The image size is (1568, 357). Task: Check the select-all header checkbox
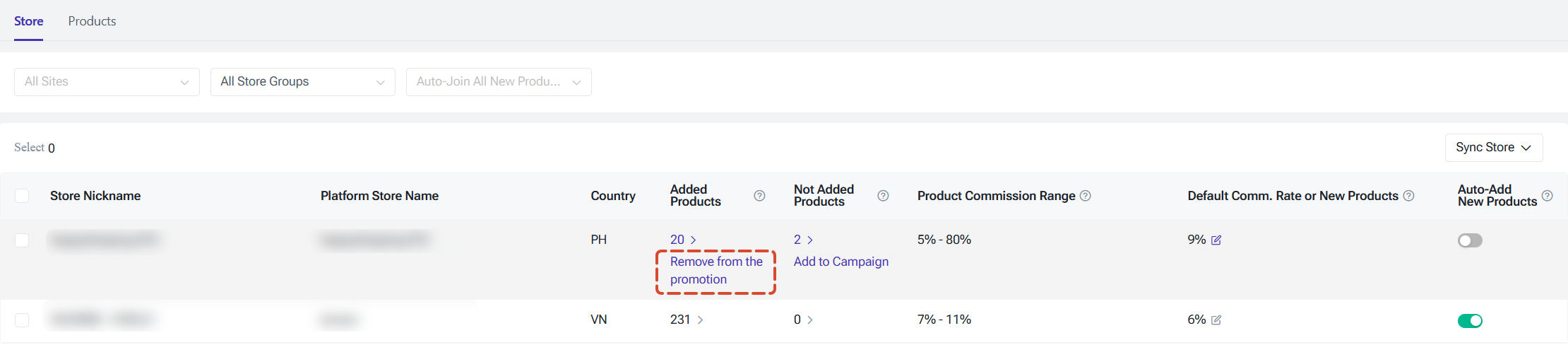point(22,196)
